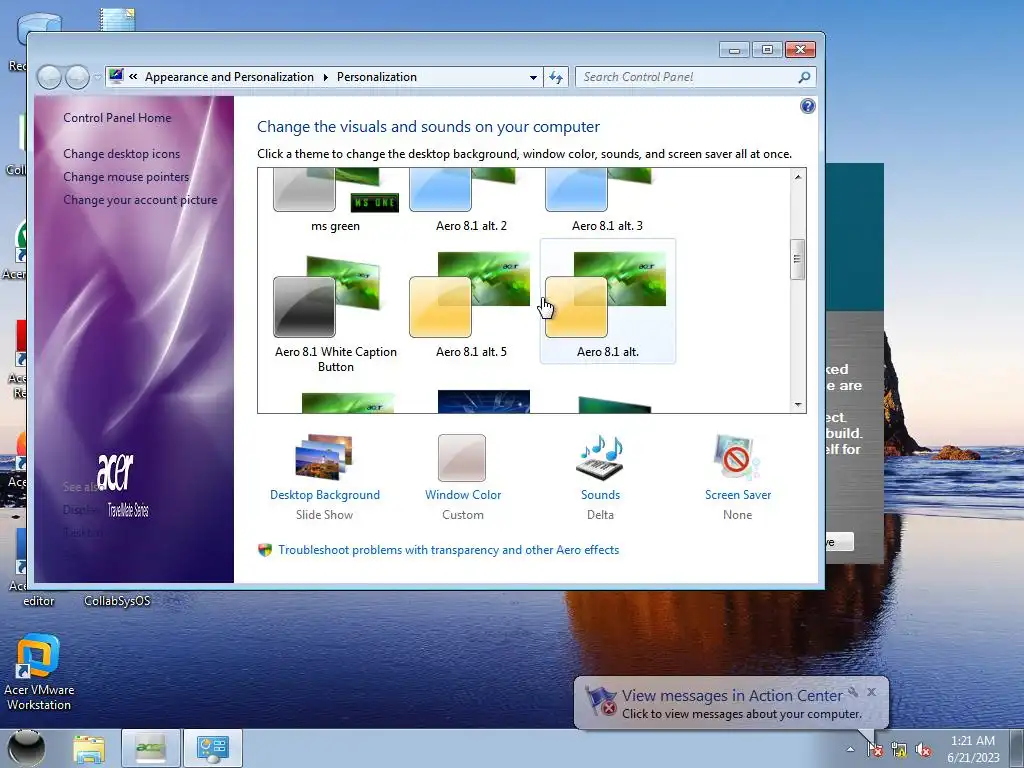Select the ms green theme
This screenshot has height=768, width=1024.
336,199
